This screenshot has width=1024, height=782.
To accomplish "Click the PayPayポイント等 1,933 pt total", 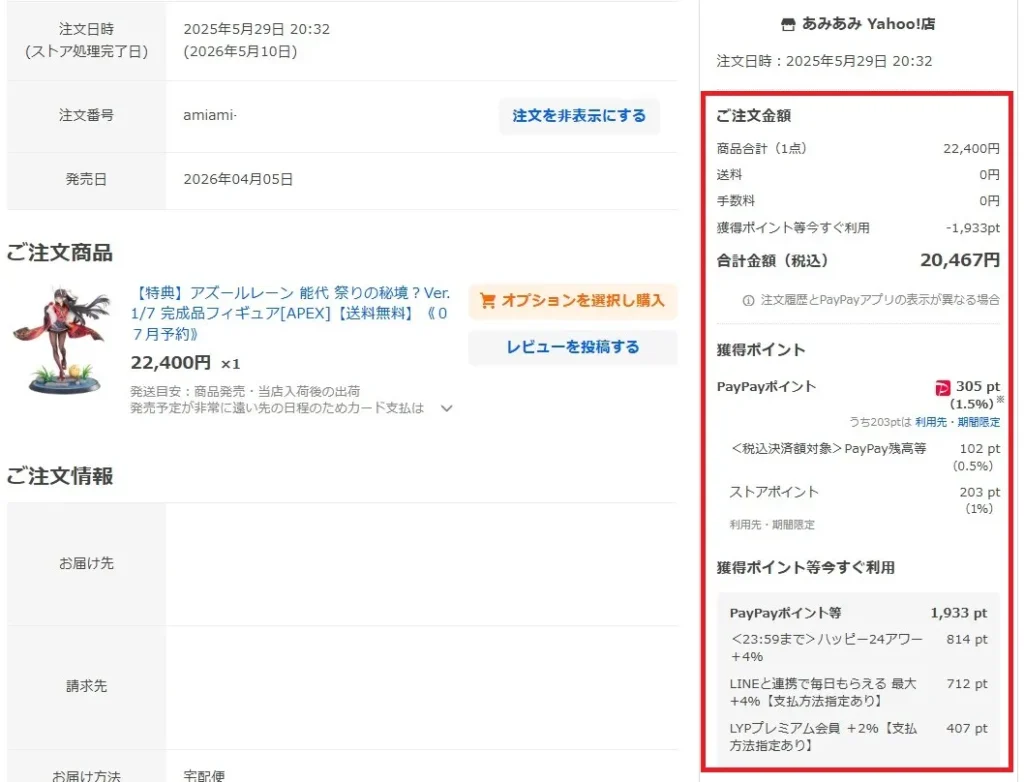I will click(958, 613).
